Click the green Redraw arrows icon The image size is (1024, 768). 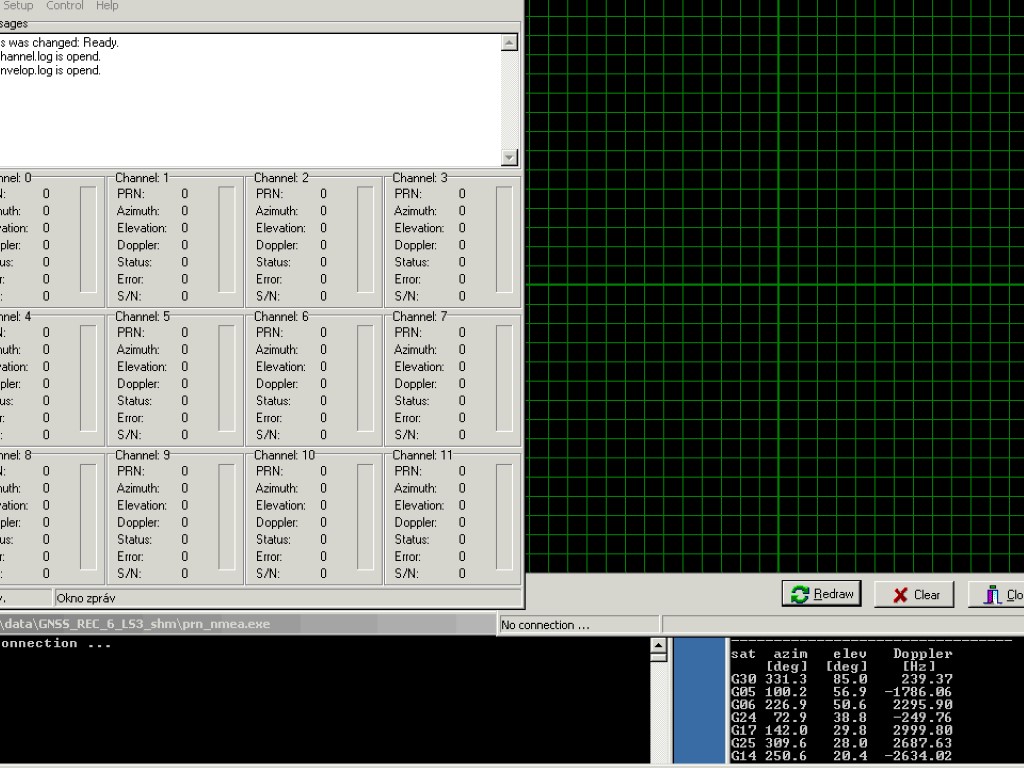pos(799,594)
